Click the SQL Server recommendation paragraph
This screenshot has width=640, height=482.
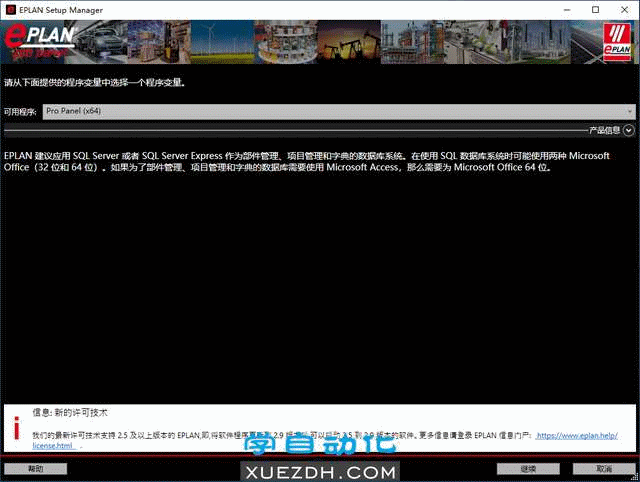pyautogui.click(x=307, y=162)
